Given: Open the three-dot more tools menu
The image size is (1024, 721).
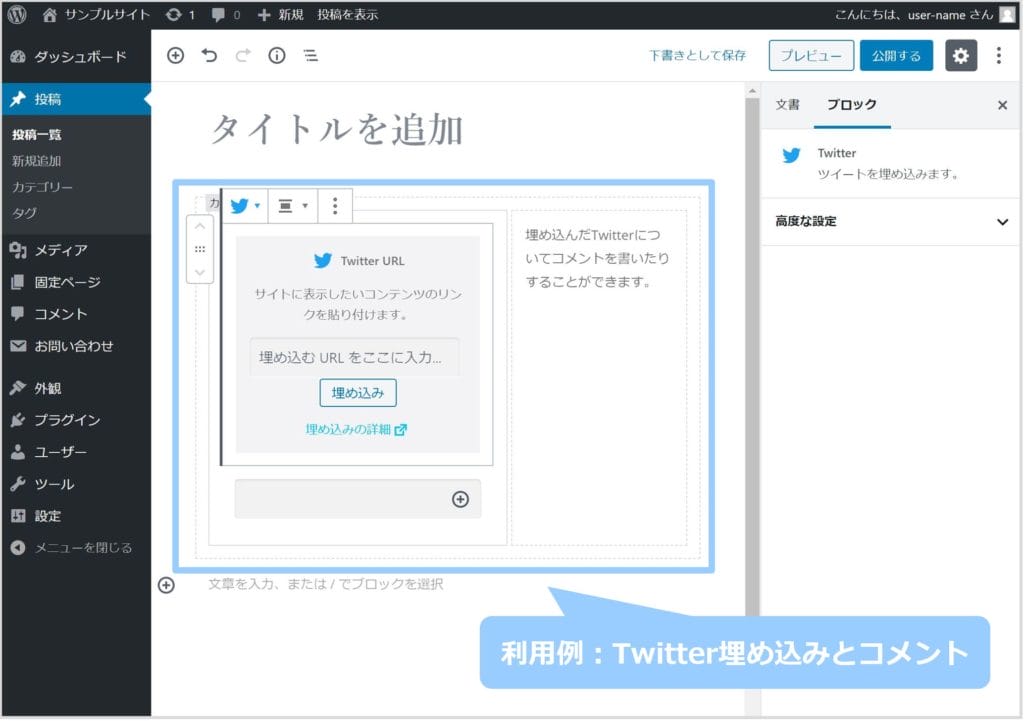Looking at the screenshot, I should (x=998, y=56).
